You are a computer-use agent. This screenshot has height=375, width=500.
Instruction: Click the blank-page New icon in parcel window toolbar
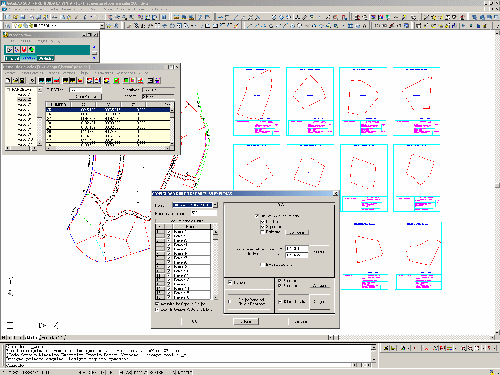[8, 80]
